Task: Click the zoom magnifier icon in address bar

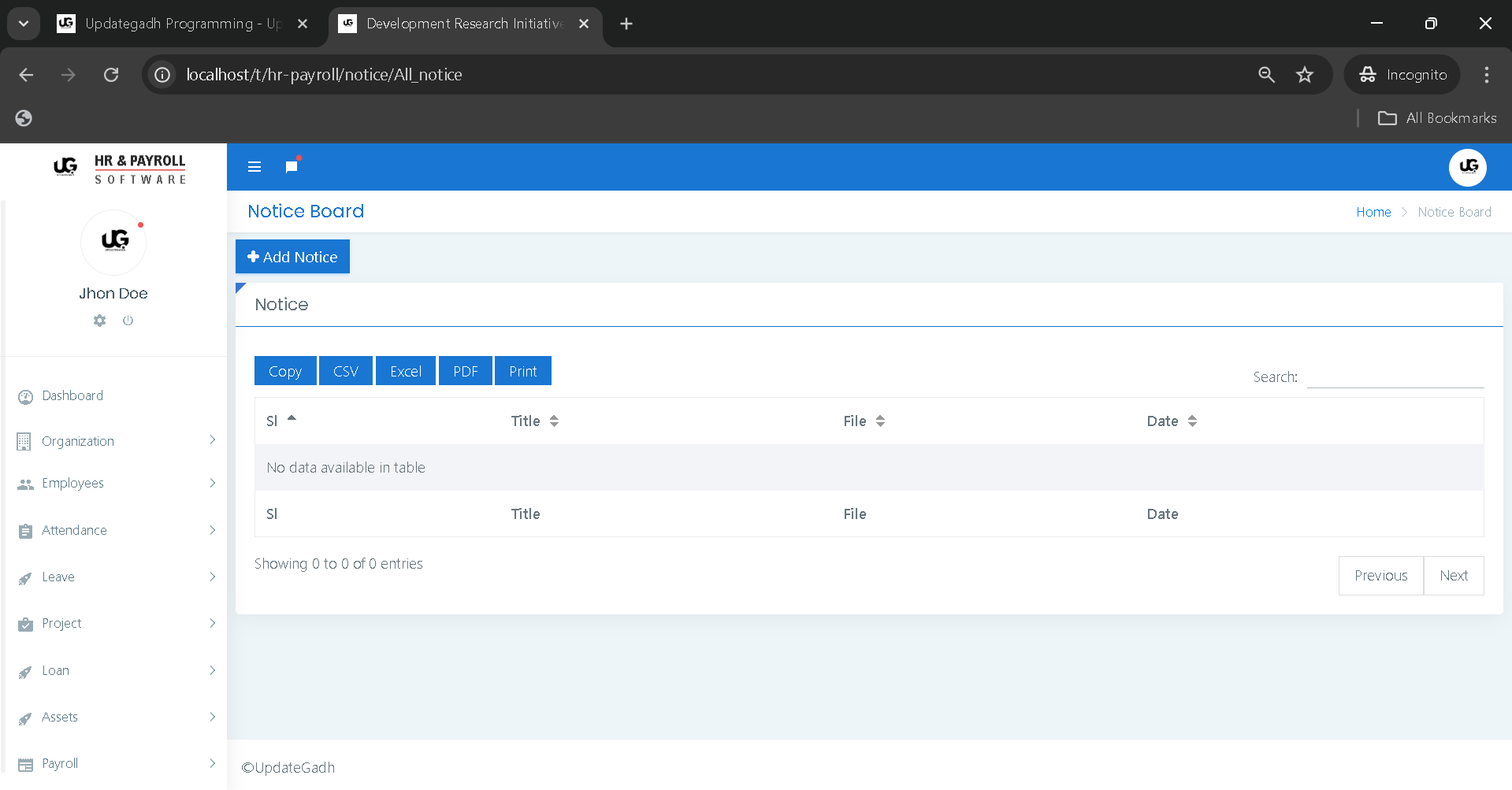Action: (x=1266, y=75)
